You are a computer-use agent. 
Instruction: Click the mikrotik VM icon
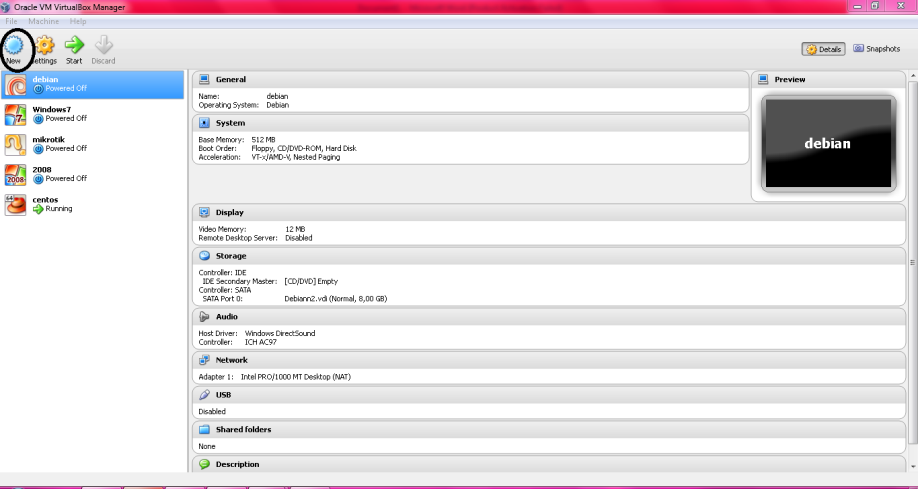pyautogui.click(x=15, y=145)
